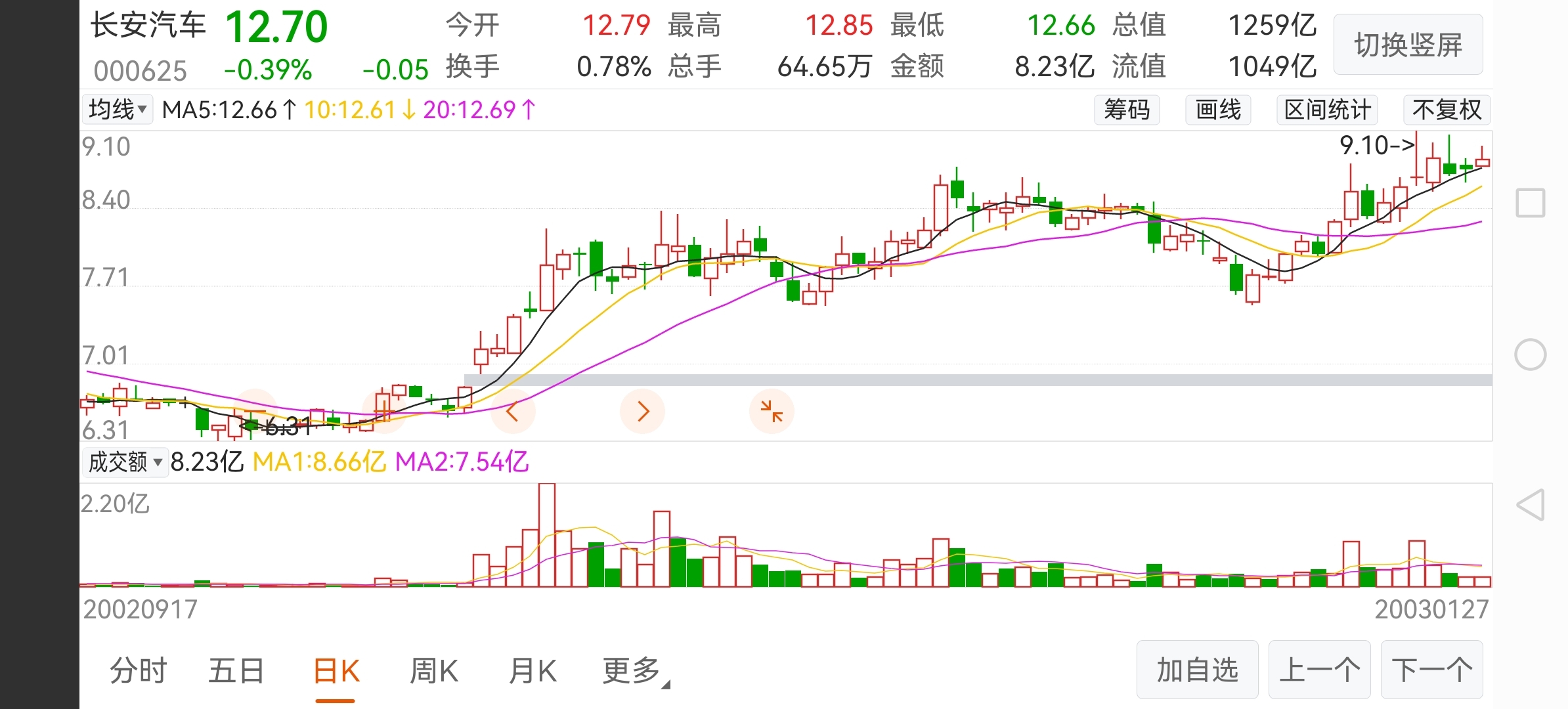Image resolution: width=1568 pixels, height=709 pixels.
Task: Open the 不复权 adjustment selector
Action: coord(1447,110)
